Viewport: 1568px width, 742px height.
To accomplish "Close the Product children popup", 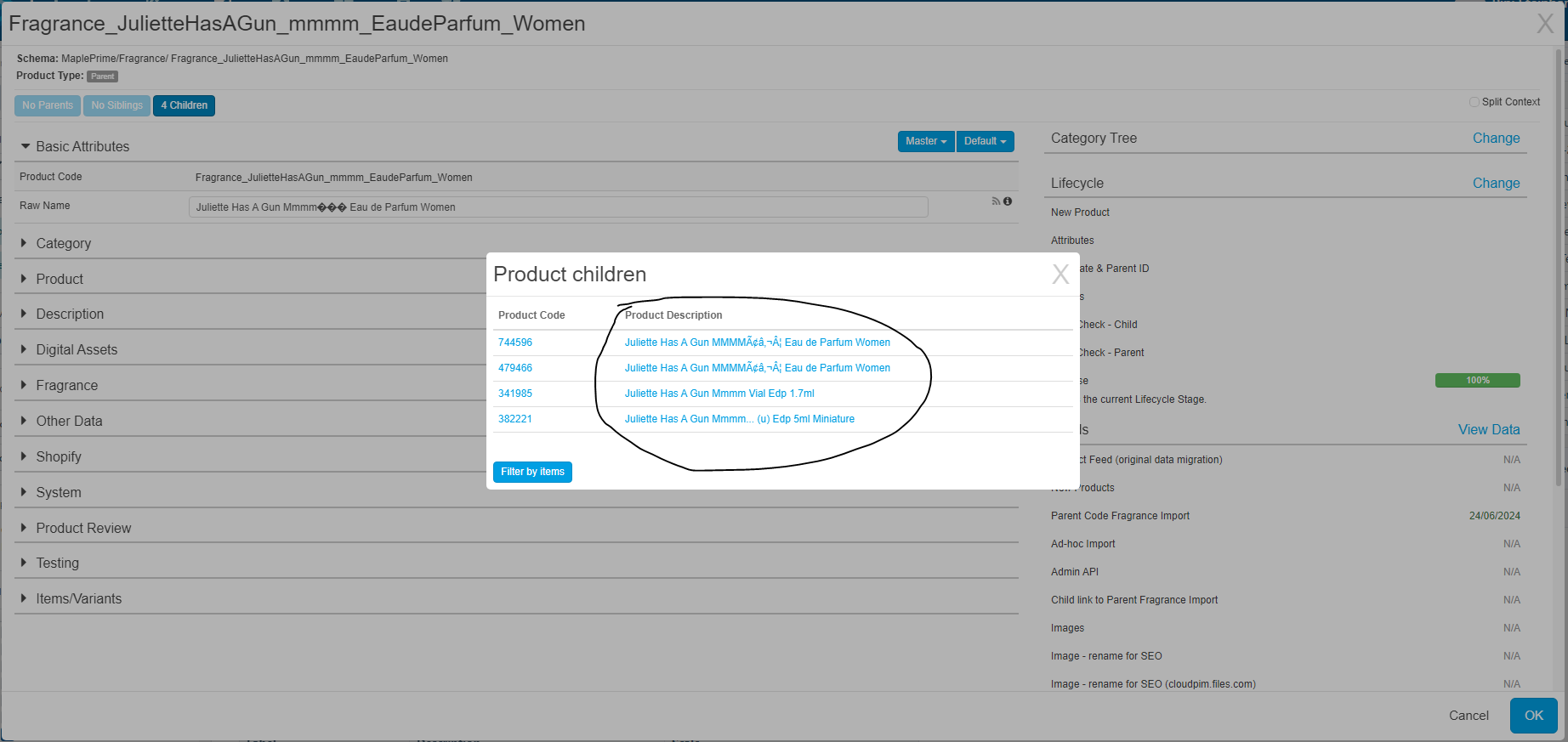I will point(1060,275).
